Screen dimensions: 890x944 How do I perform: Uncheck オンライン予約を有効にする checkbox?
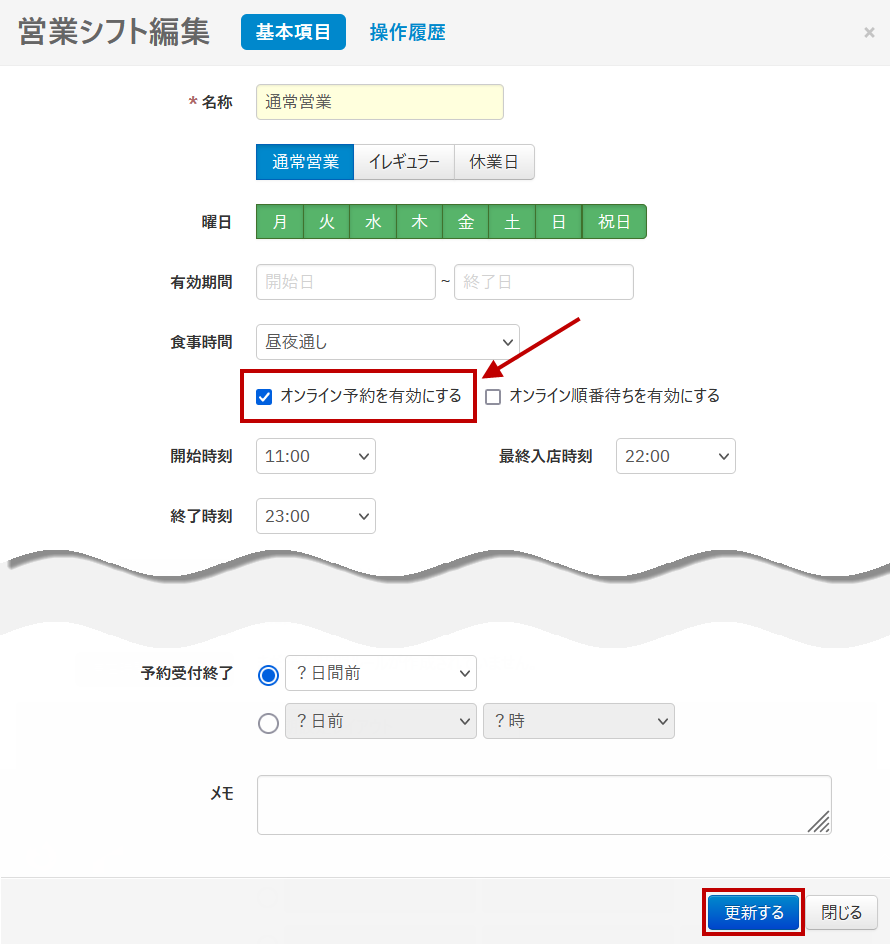click(264, 397)
